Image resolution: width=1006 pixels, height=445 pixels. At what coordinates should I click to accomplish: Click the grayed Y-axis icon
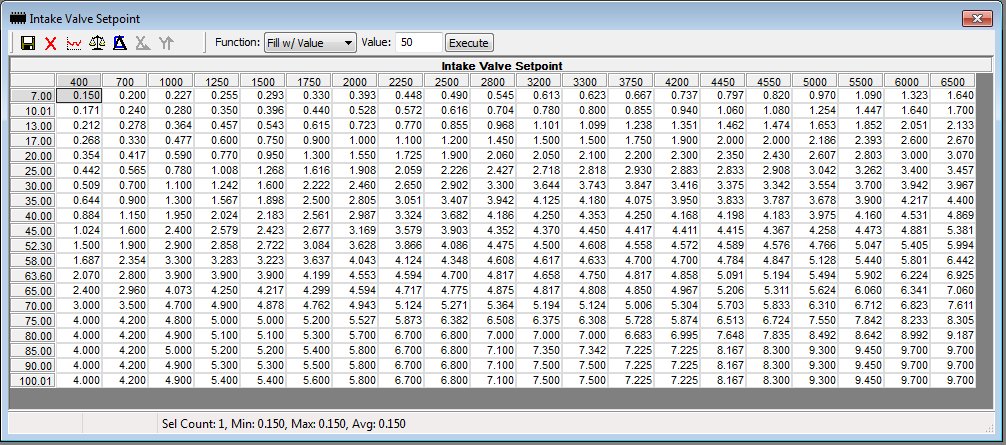pyautogui.click(x=166, y=44)
